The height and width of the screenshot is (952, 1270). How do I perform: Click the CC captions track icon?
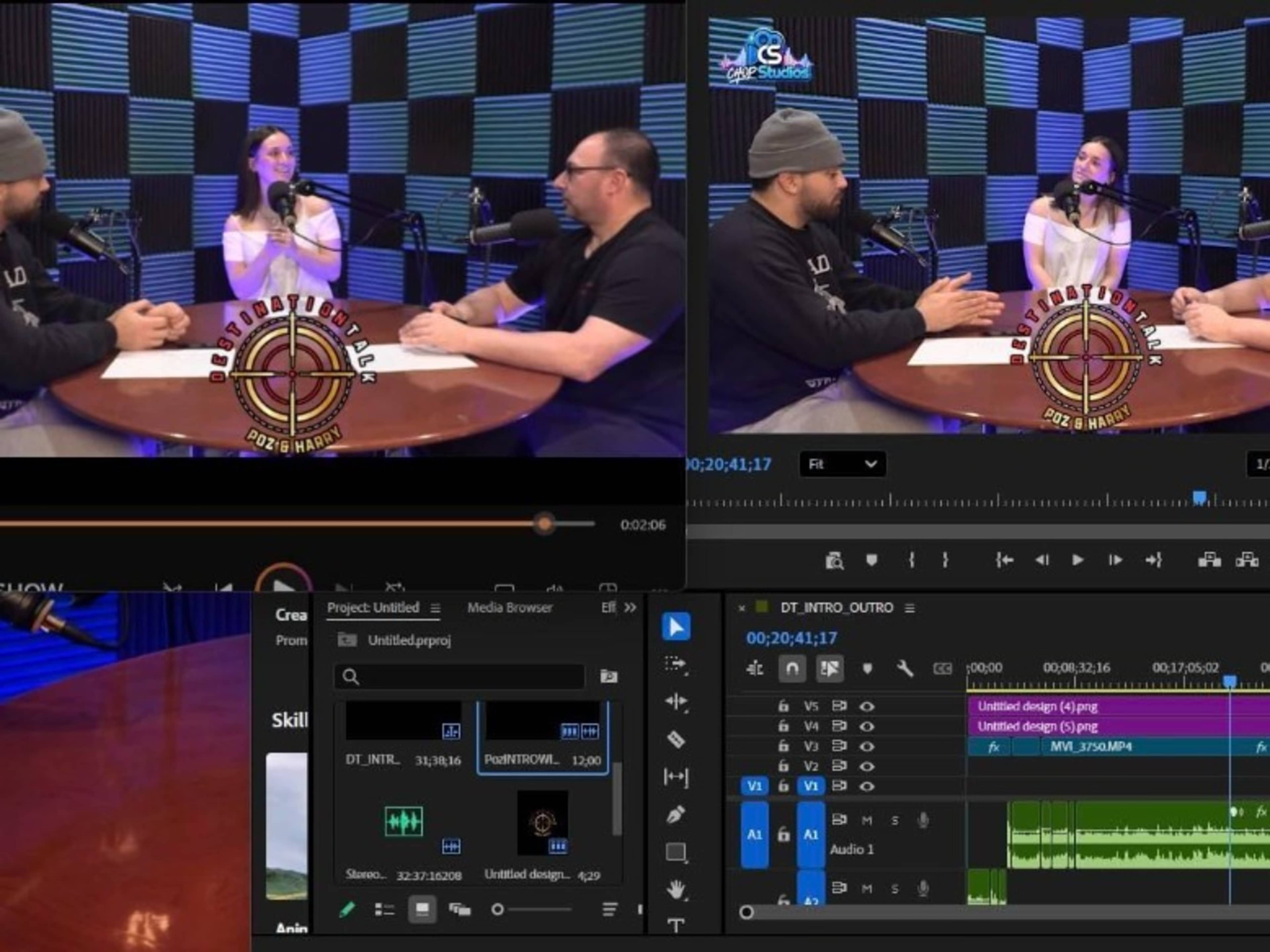tap(942, 669)
